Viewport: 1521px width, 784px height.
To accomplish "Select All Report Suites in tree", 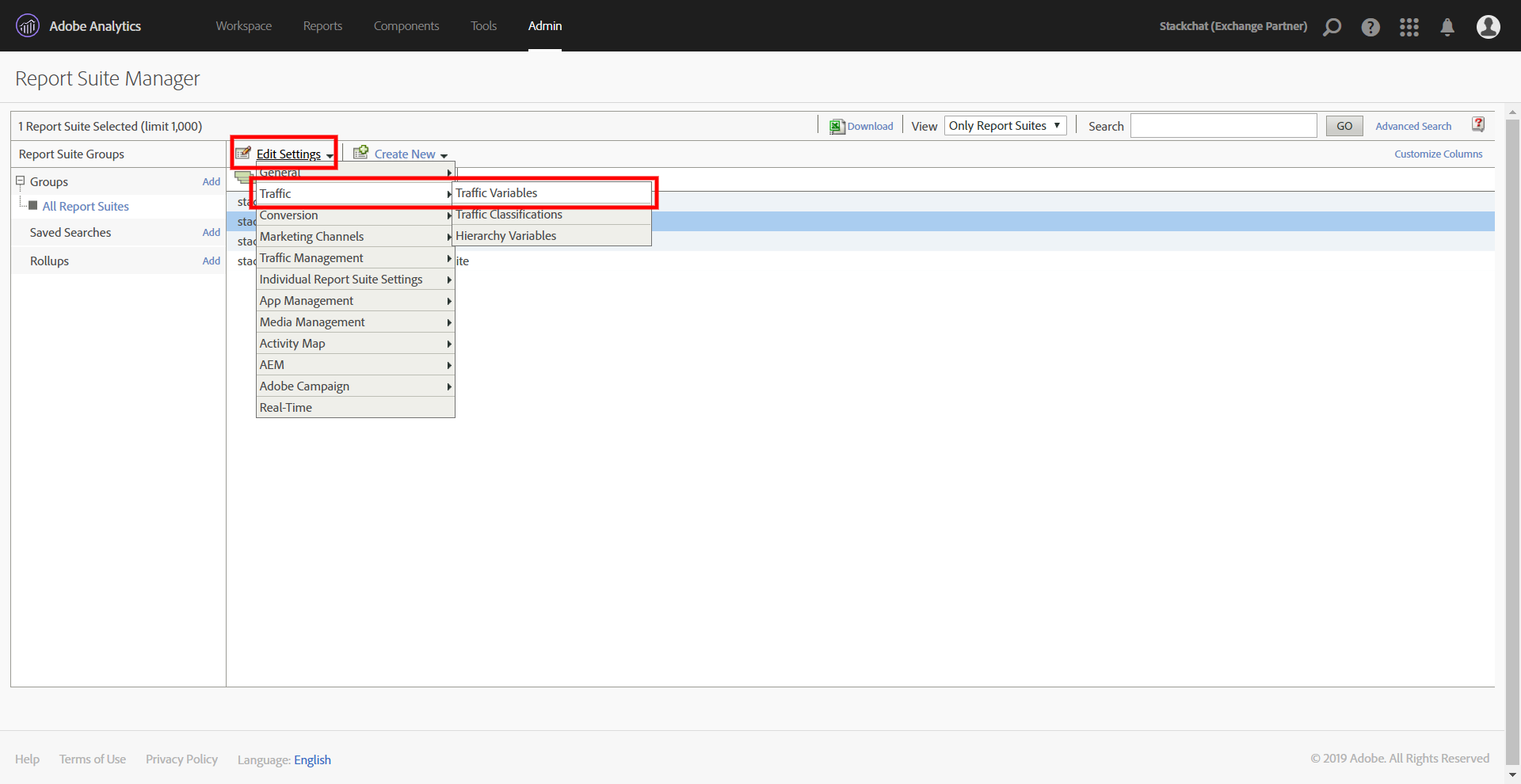I will 86,207.
